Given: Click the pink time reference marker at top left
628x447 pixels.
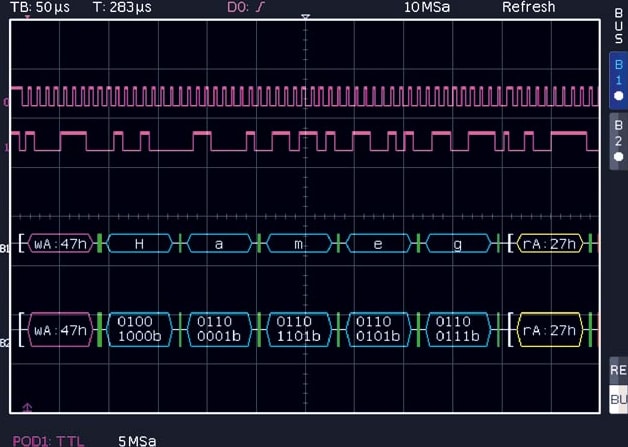Looking at the screenshot, I should pos(27,17).
